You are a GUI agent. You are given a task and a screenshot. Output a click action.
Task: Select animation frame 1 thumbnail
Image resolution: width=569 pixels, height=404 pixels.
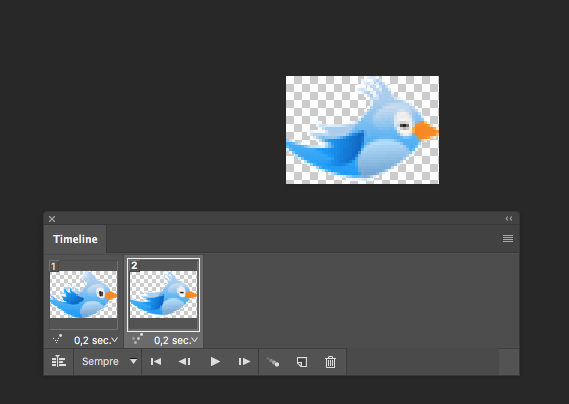[83, 294]
